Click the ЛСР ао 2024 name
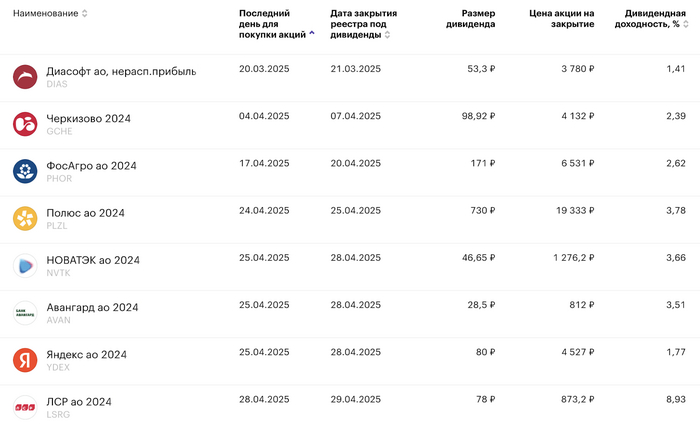700x431 pixels. tap(79, 401)
